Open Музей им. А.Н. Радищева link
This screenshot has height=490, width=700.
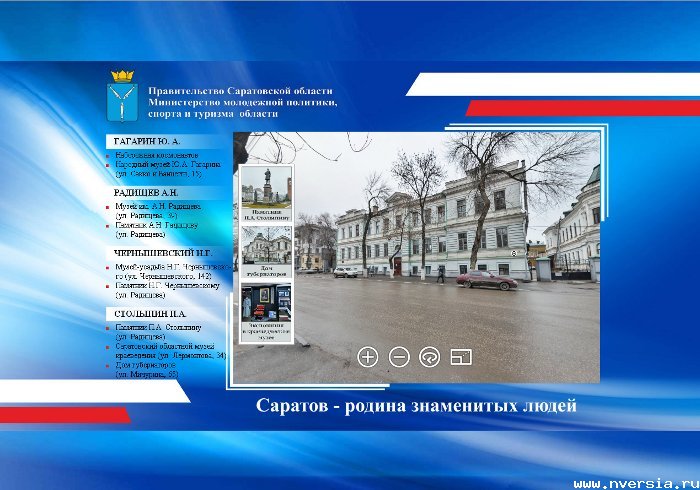point(158,211)
